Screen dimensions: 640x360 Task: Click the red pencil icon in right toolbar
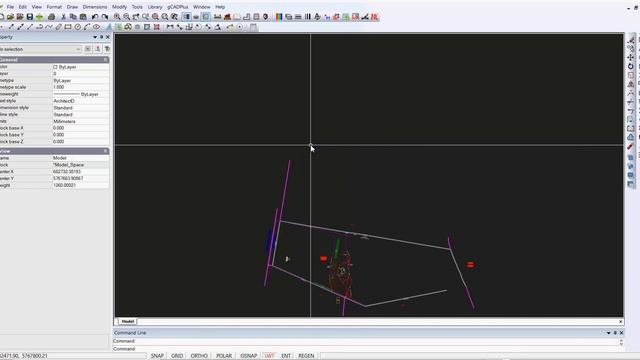pyautogui.click(x=631, y=147)
